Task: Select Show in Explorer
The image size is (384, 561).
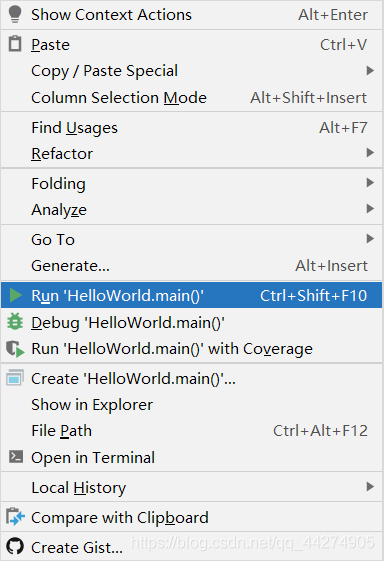Action: click(x=192, y=405)
